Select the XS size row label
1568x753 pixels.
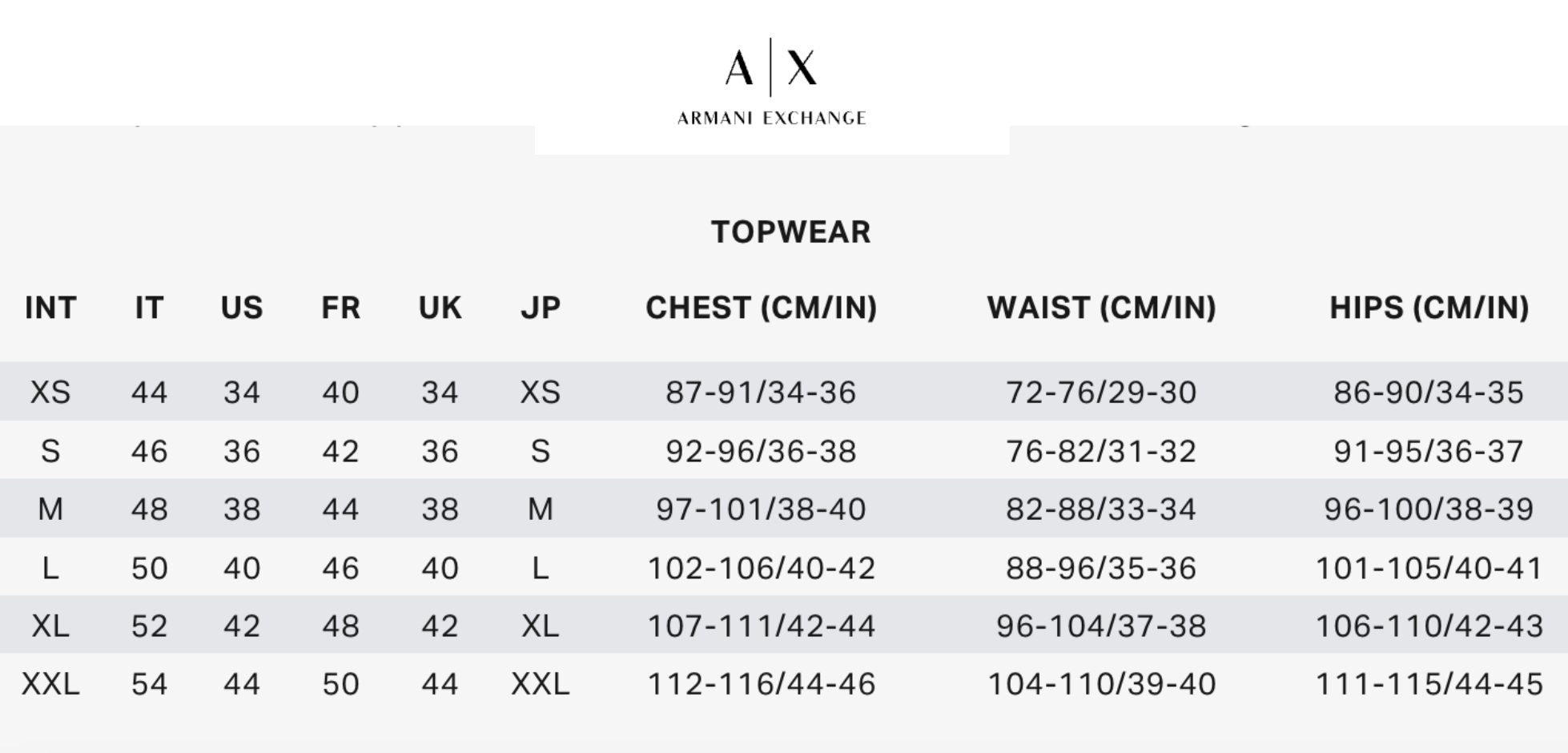[x=50, y=393]
